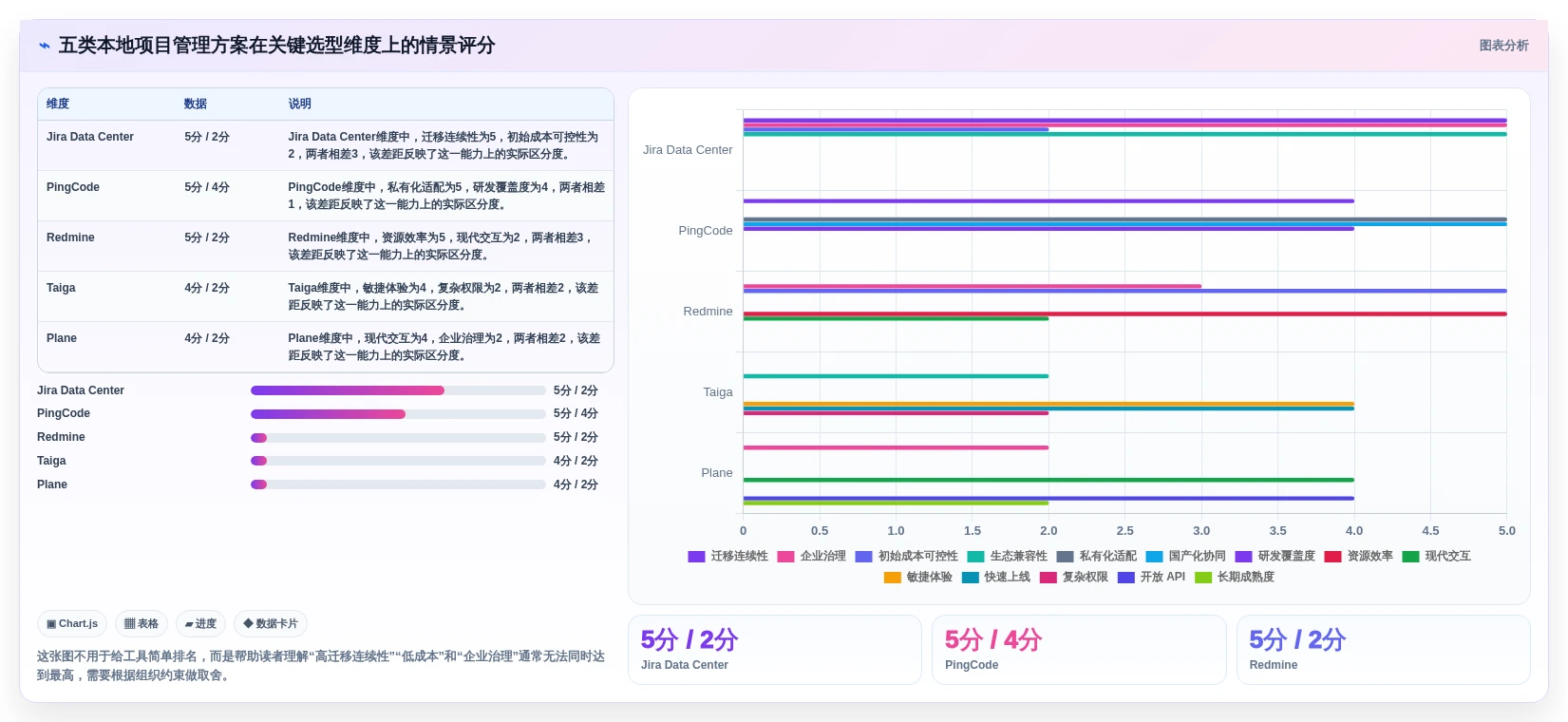Click the Taiga progress bar
The height and width of the screenshot is (722, 1568).
click(398, 461)
